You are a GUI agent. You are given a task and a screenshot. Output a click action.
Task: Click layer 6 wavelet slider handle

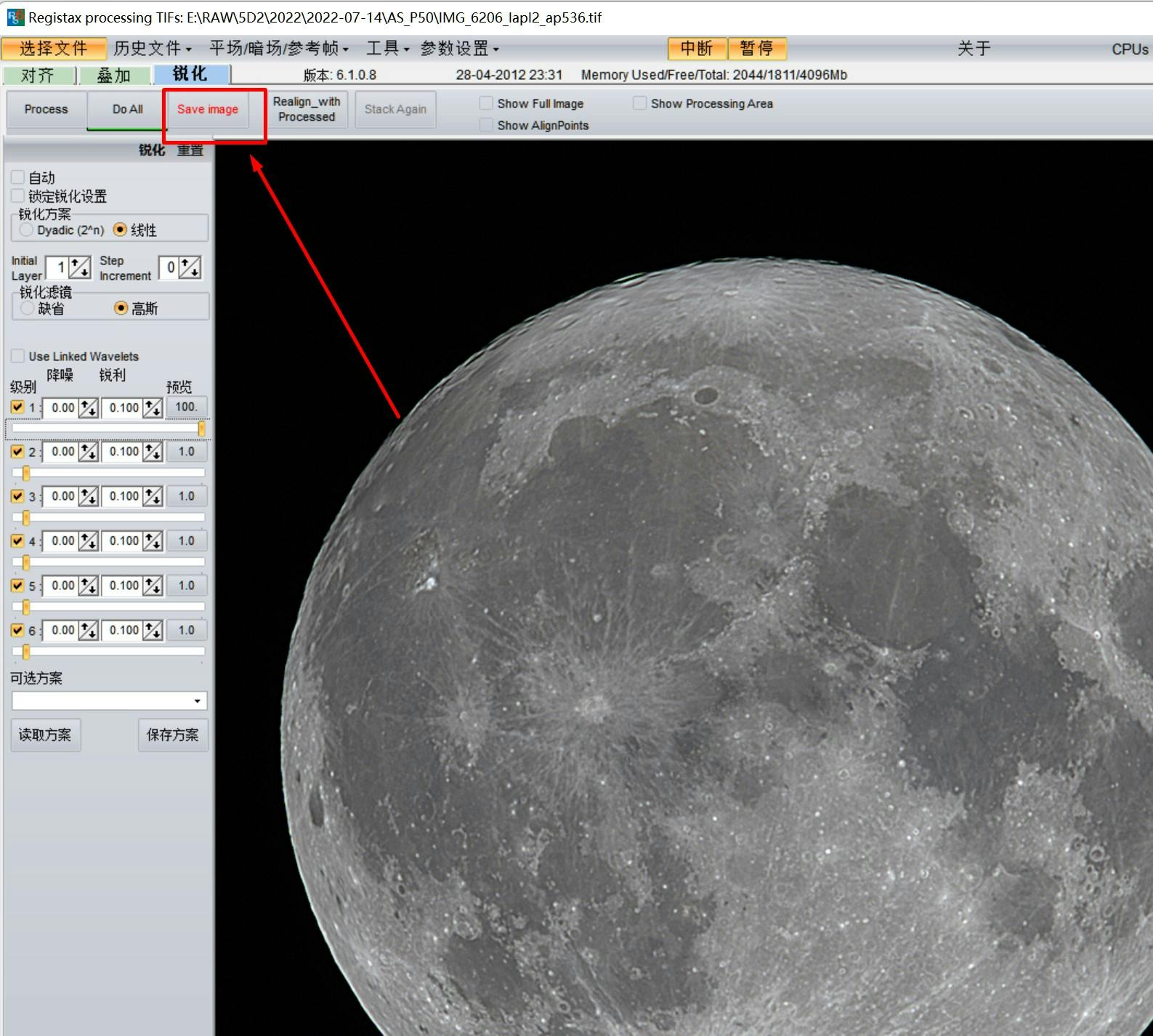pos(26,652)
